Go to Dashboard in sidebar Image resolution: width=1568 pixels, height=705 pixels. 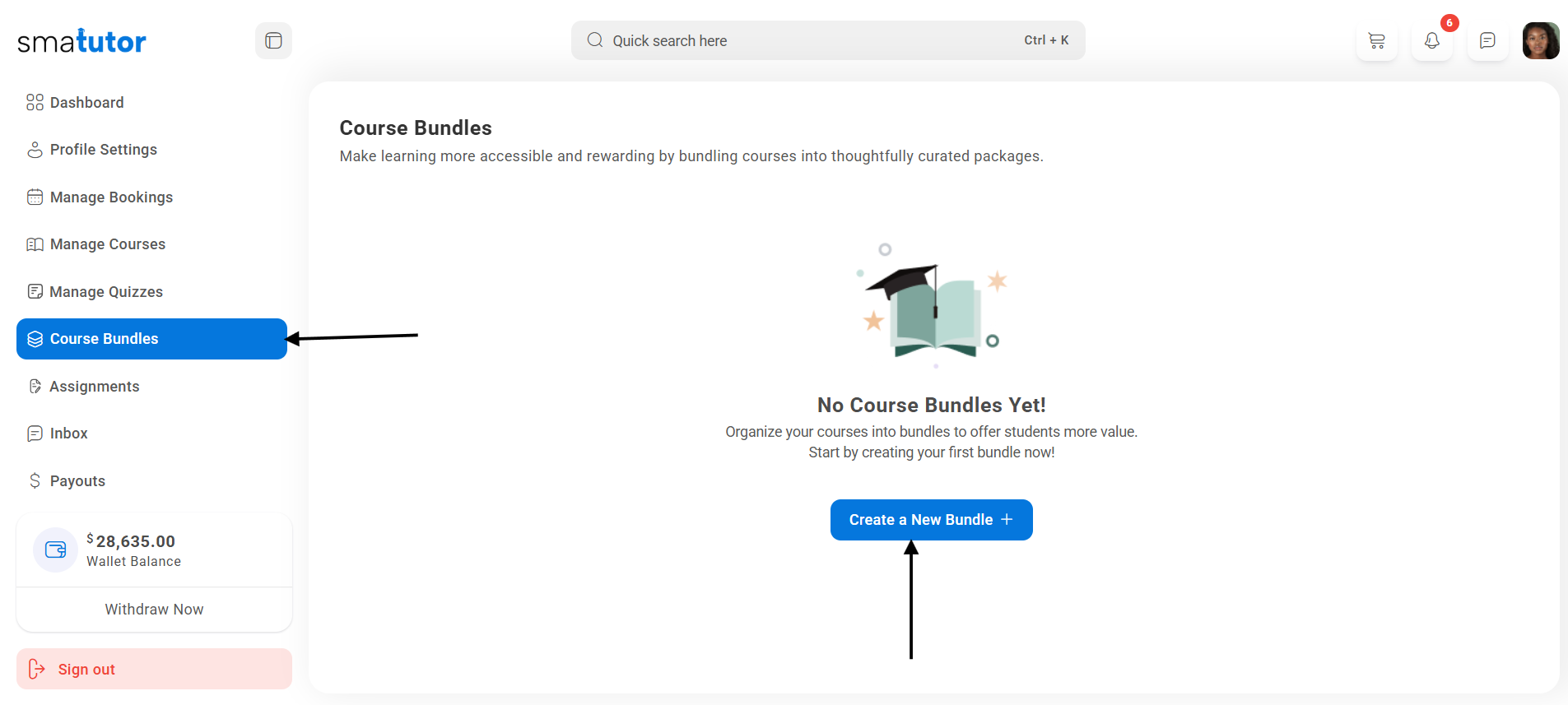[86, 103]
